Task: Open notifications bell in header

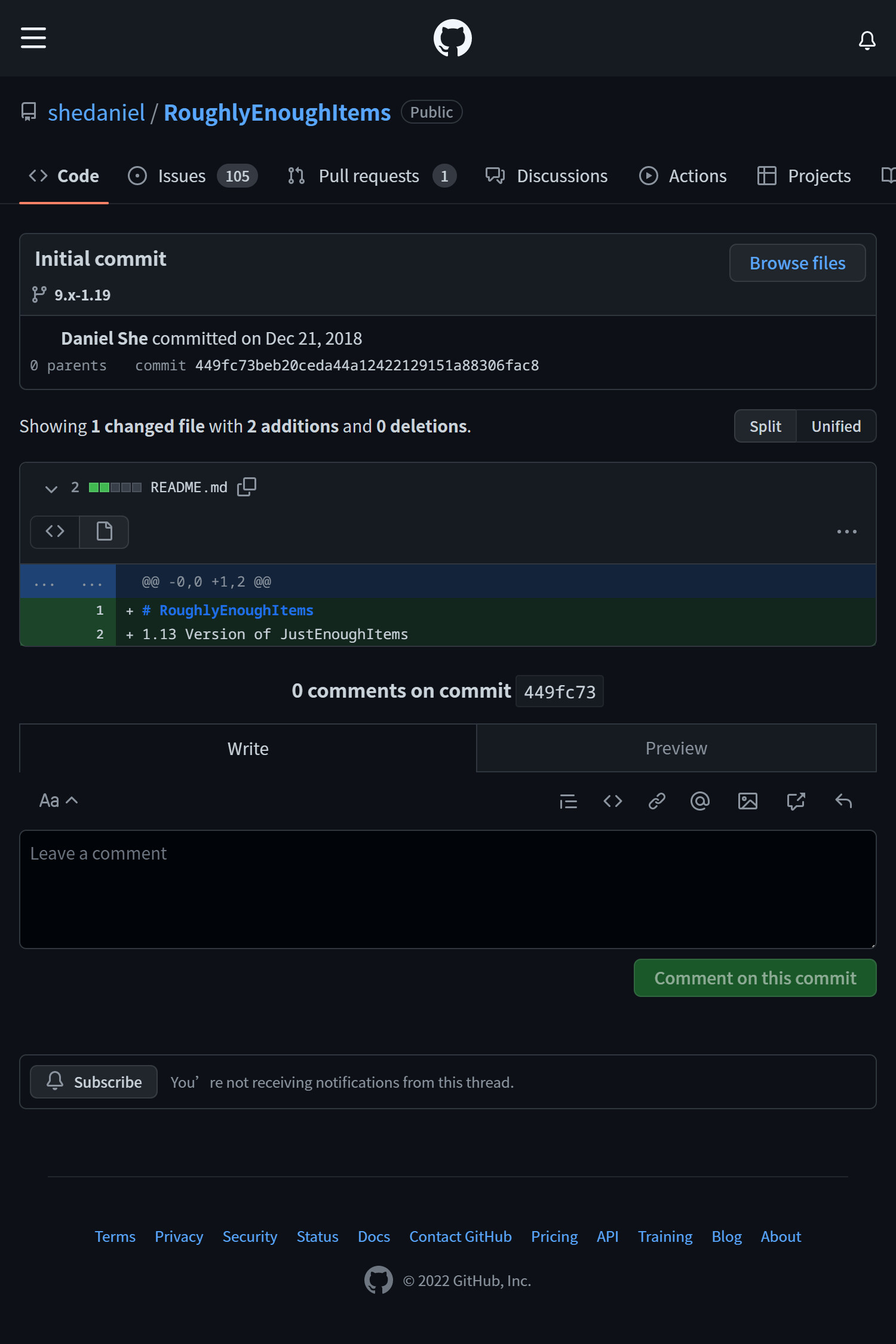Action: pos(867,40)
